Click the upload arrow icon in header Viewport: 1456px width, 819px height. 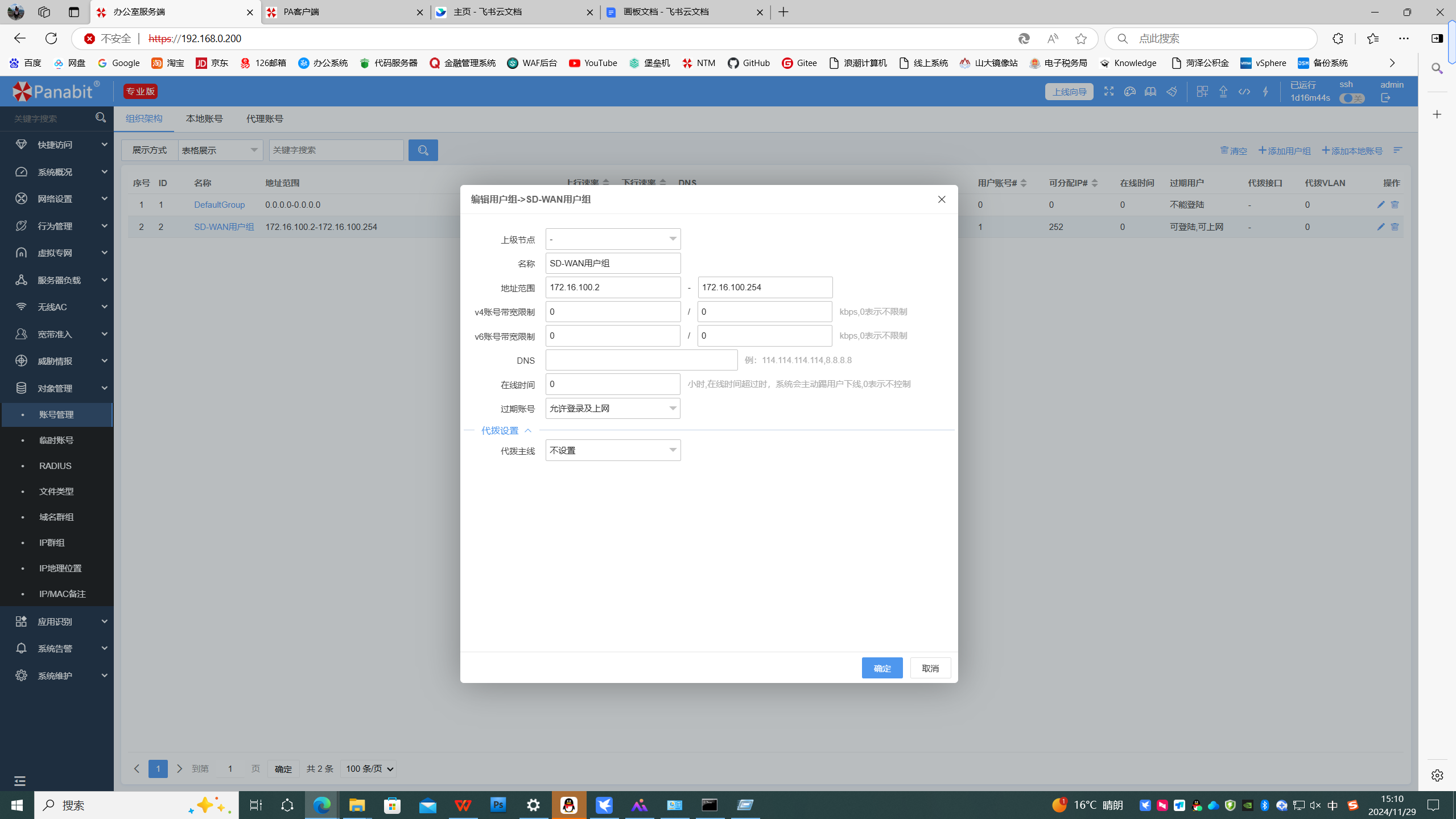pos(1223,91)
